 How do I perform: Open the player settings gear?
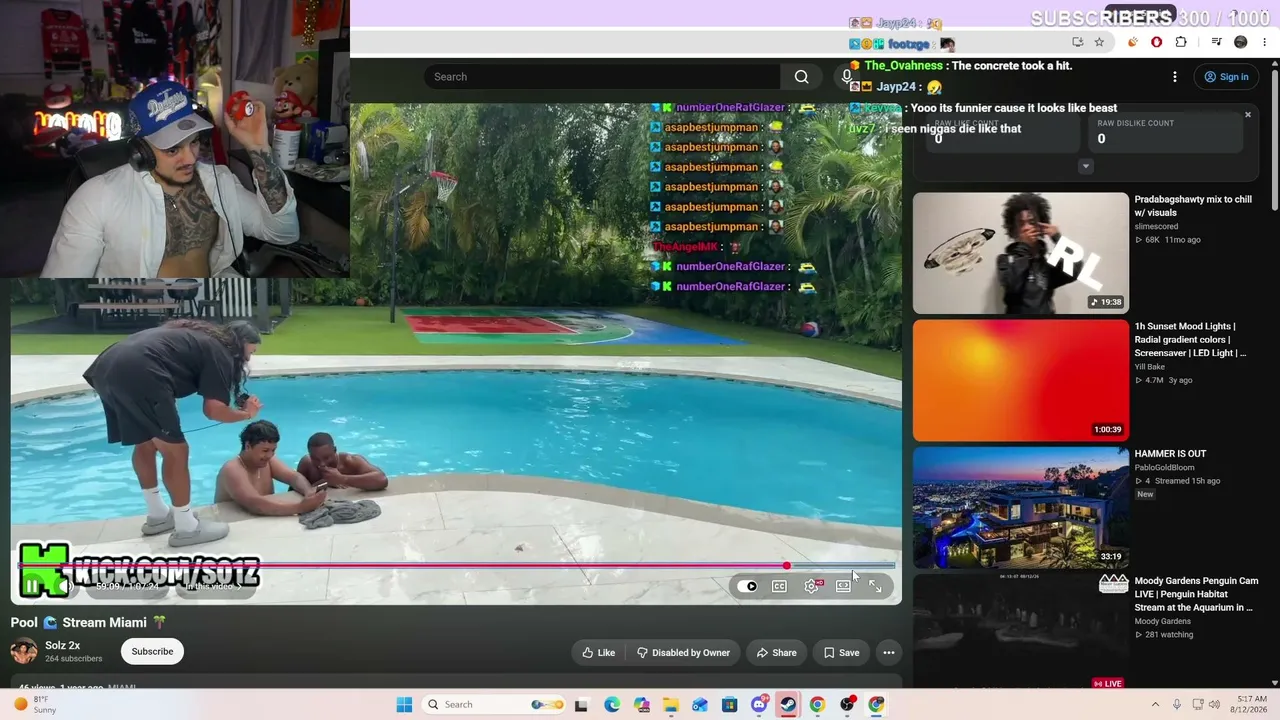pos(812,586)
